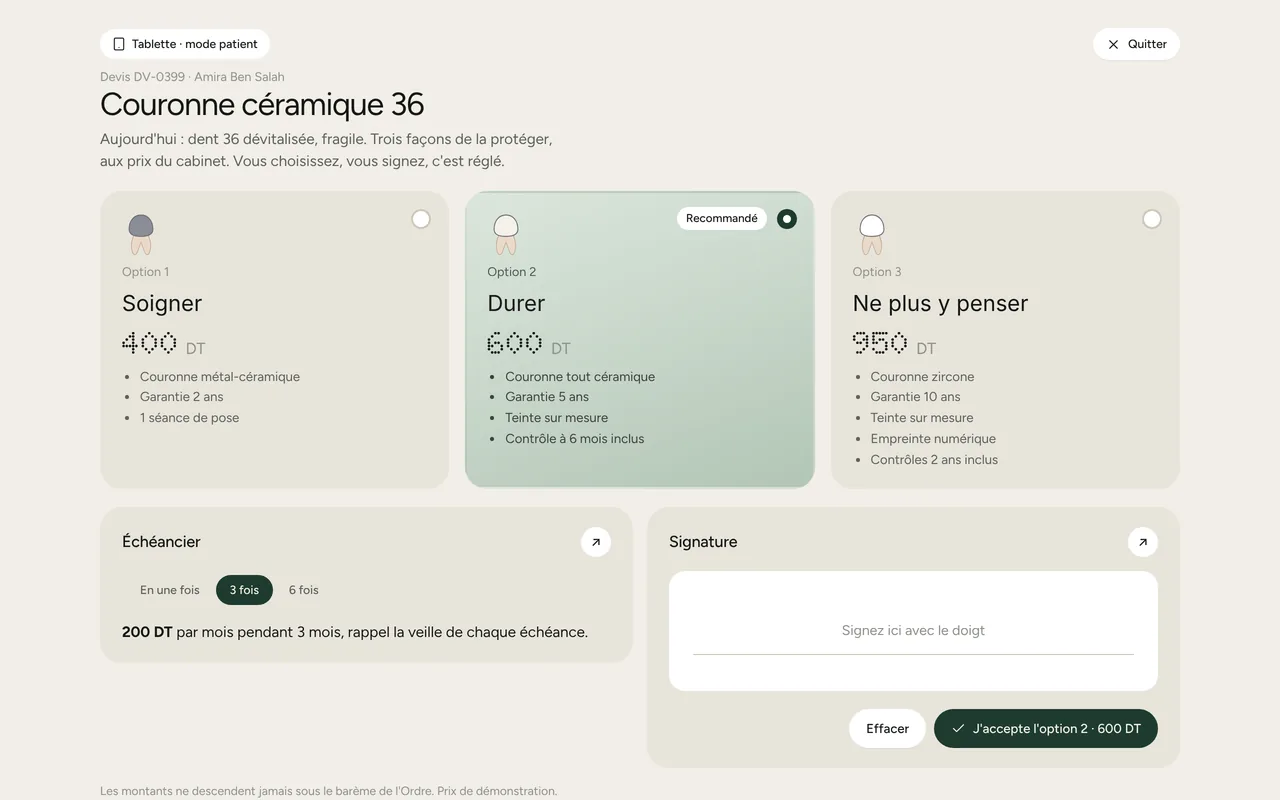Click the Ne plus y penser title
This screenshot has height=800, width=1280.
(x=940, y=303)
